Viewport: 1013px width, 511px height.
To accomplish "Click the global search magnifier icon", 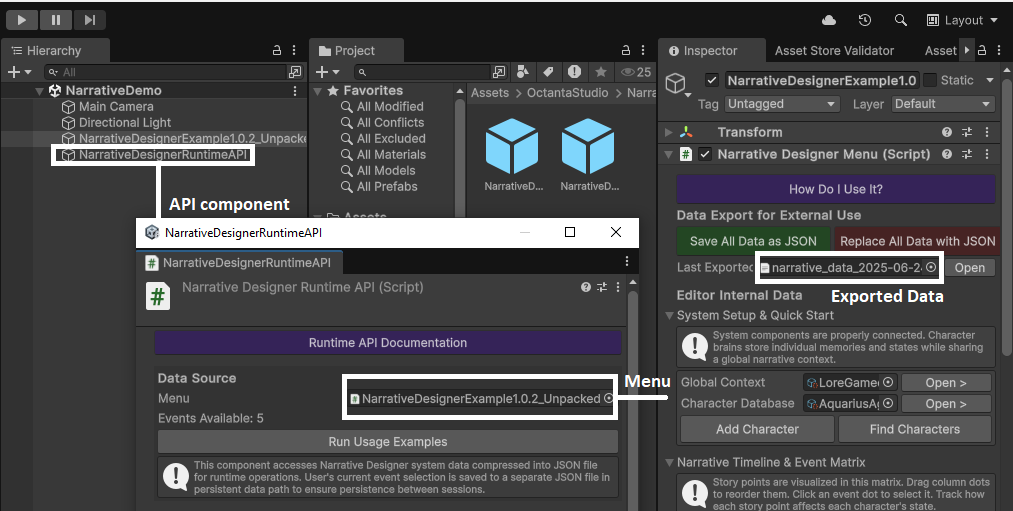I will coord(900,20).
